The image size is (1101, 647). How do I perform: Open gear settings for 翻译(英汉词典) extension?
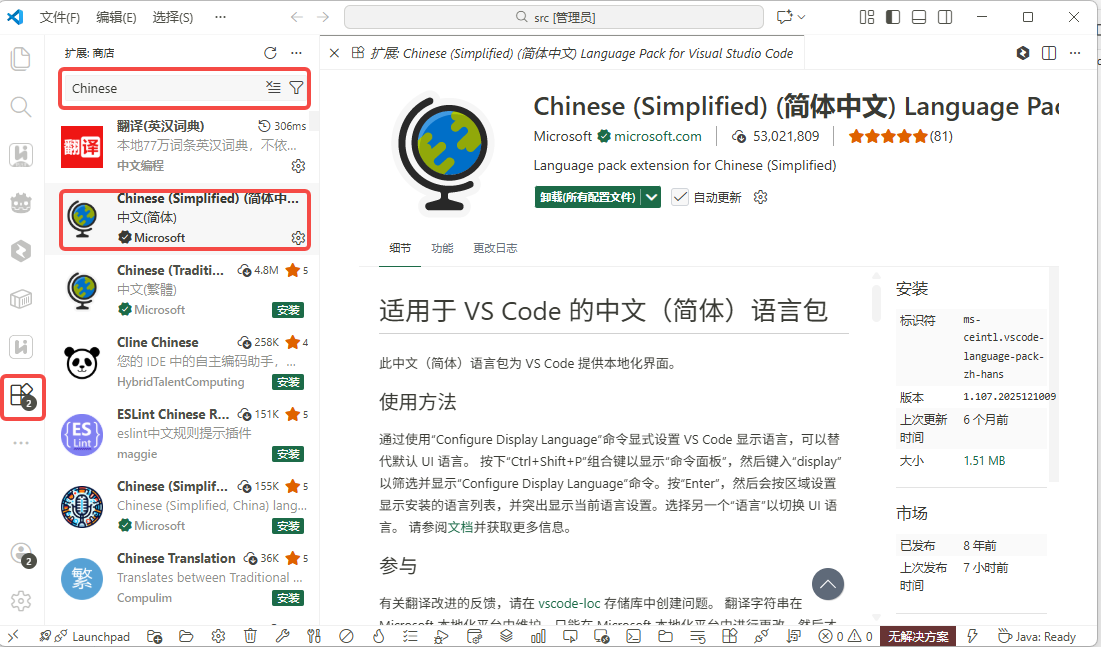tap(298, 166)
